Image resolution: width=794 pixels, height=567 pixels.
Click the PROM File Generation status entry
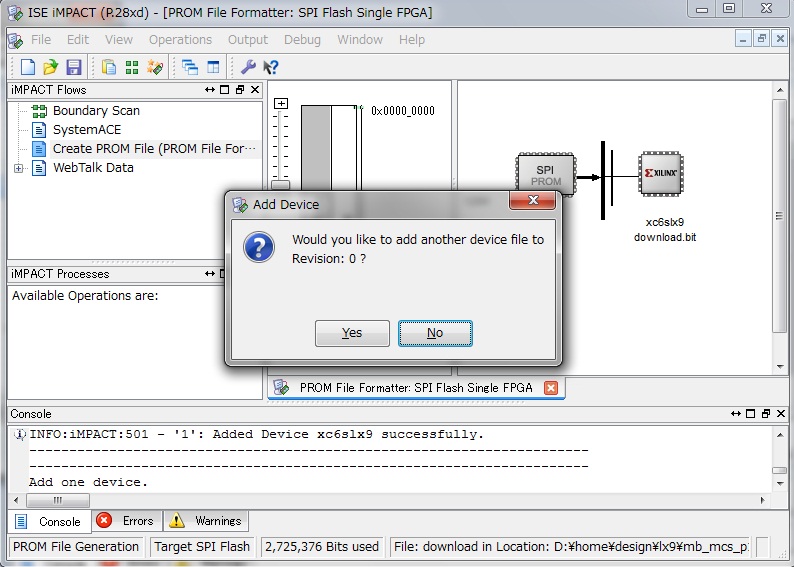coord(76,547)
